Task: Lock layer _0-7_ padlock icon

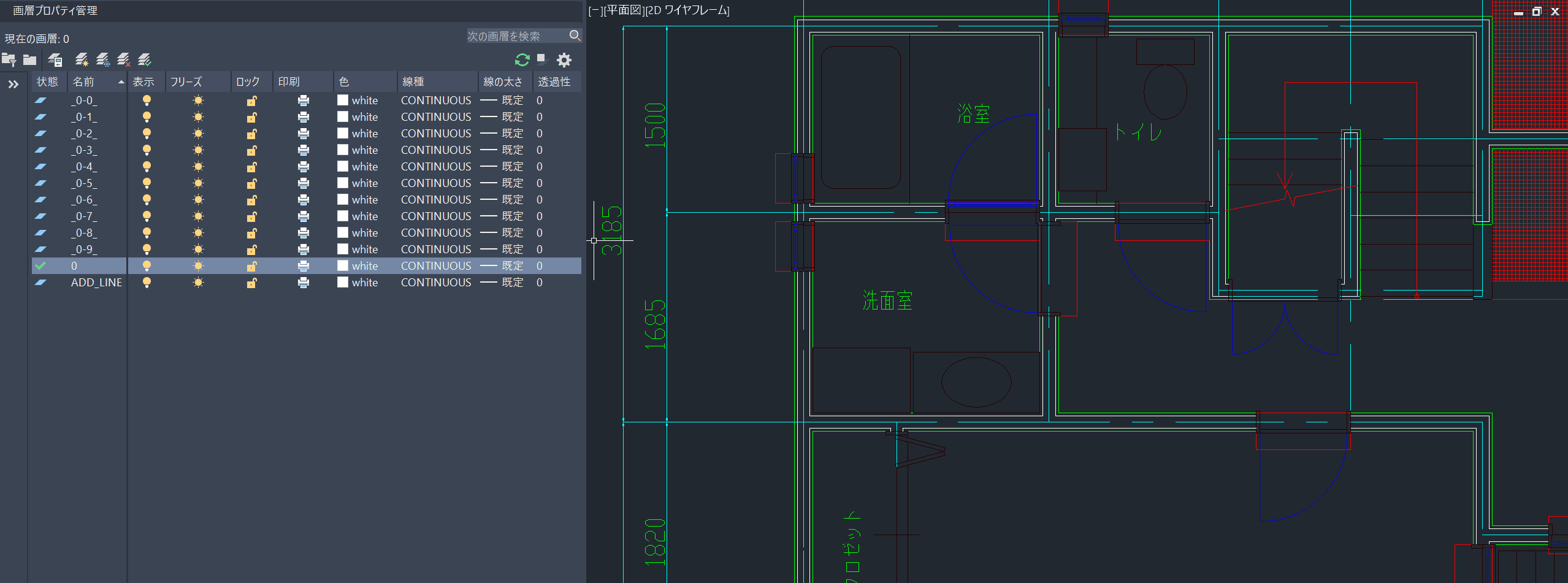Action: tap(251, 216)
